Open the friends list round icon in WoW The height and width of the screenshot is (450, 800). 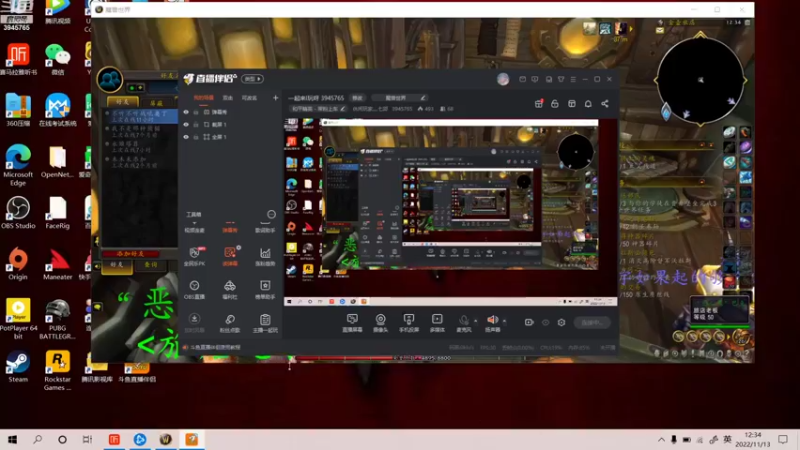click(110, 80)
